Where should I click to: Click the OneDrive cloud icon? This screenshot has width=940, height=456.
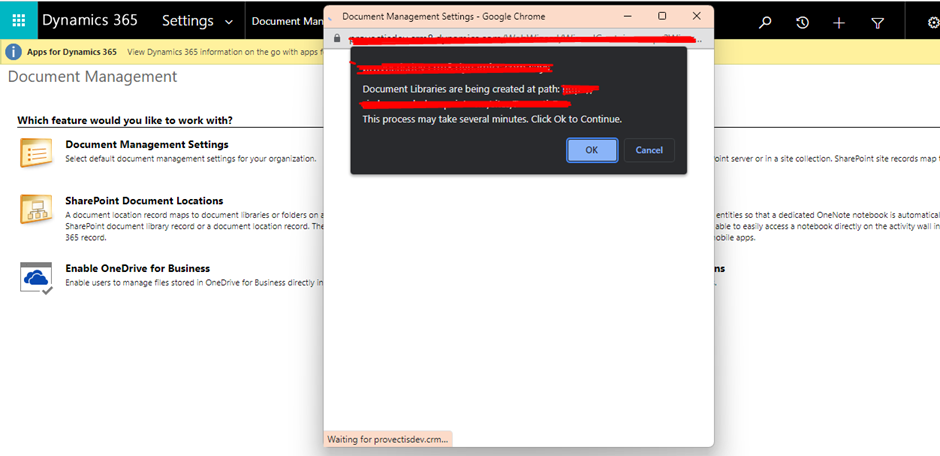(37, 277)
